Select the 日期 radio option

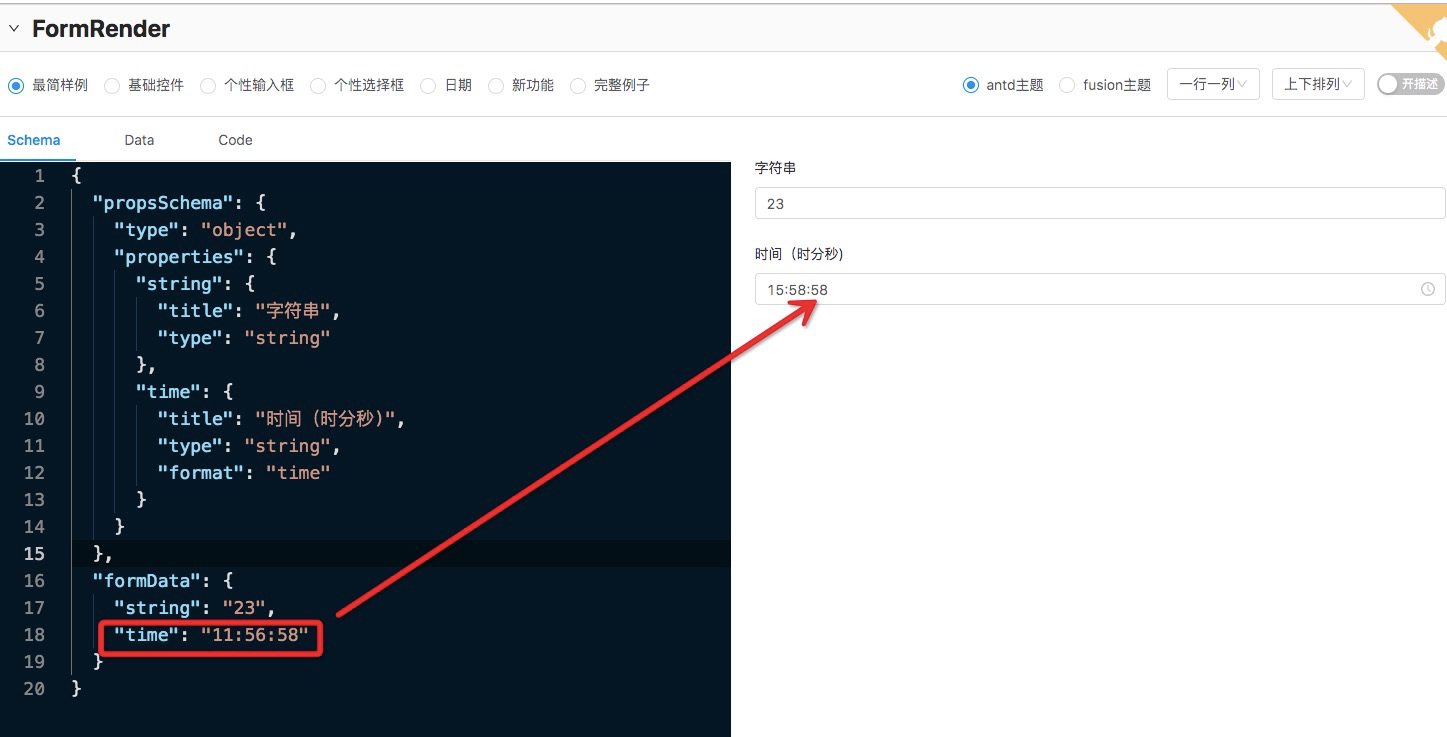428,86
